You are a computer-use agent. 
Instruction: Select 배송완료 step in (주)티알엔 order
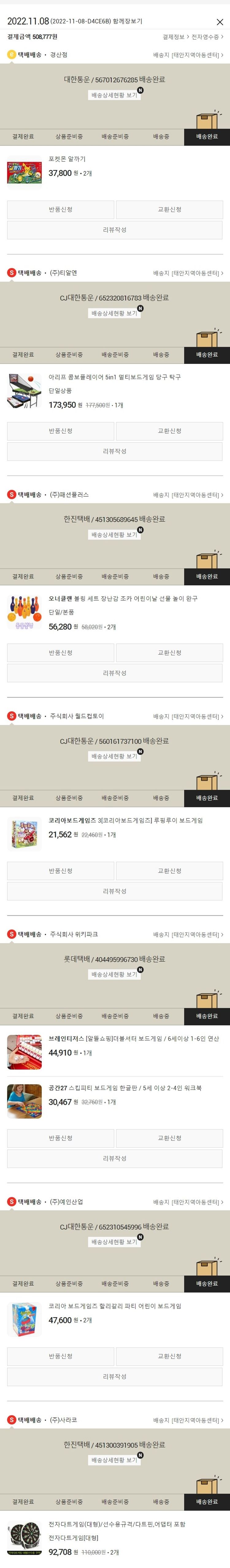pos(207,354)
